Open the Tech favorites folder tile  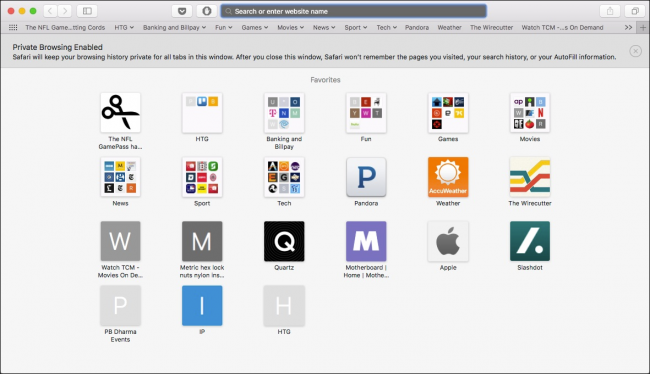[284, 177]
